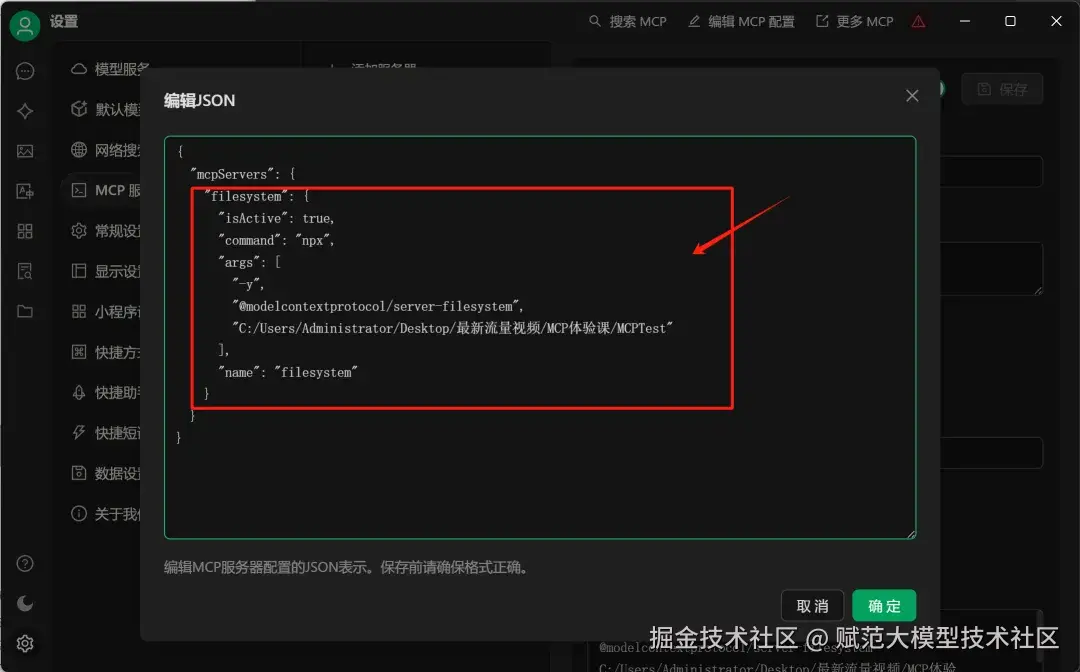Confirm JSON edits with 确定 button

[x=884, y=605]
